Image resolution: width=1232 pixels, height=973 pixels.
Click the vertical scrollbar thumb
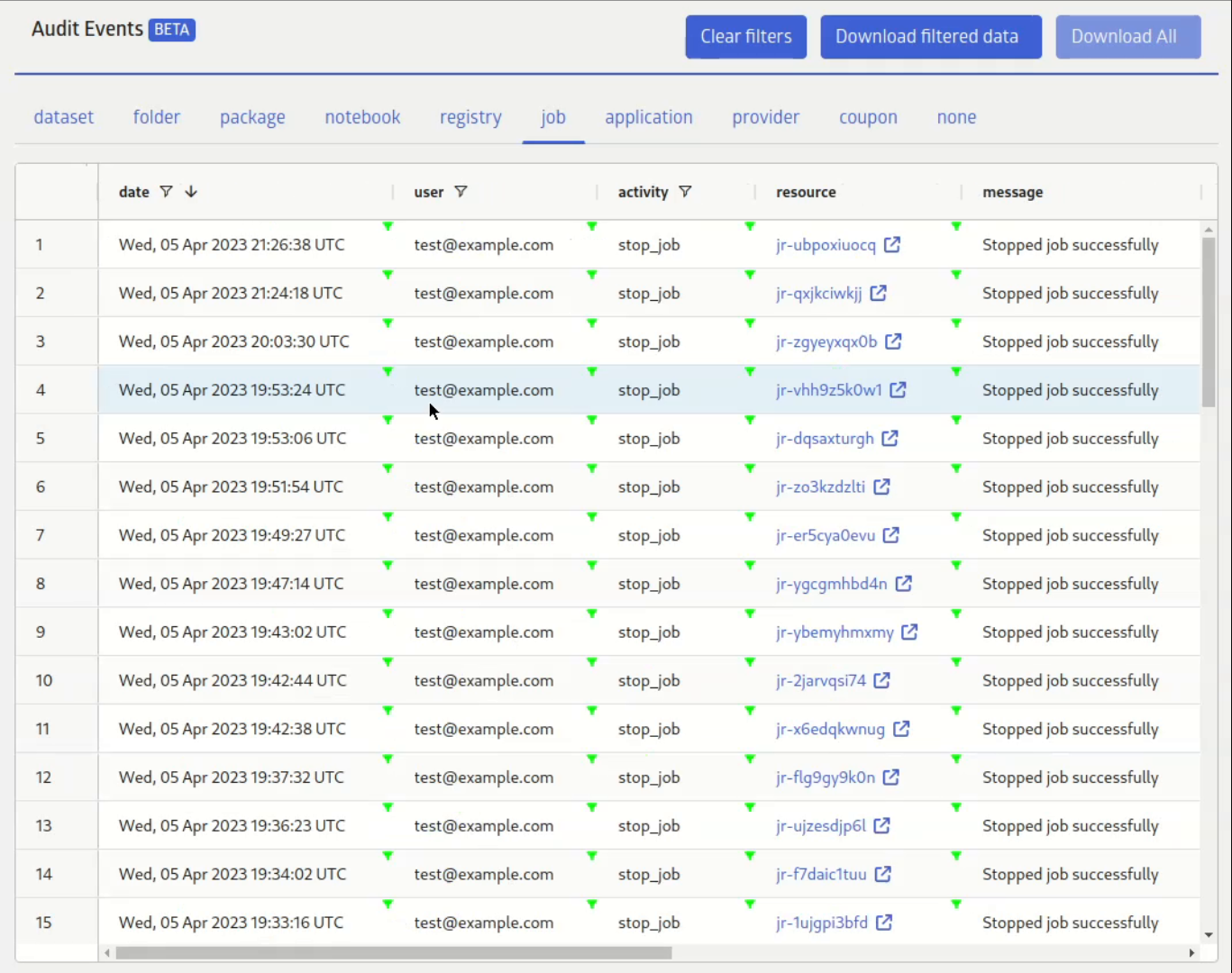pyautogui.click(x=1209, y=323)
